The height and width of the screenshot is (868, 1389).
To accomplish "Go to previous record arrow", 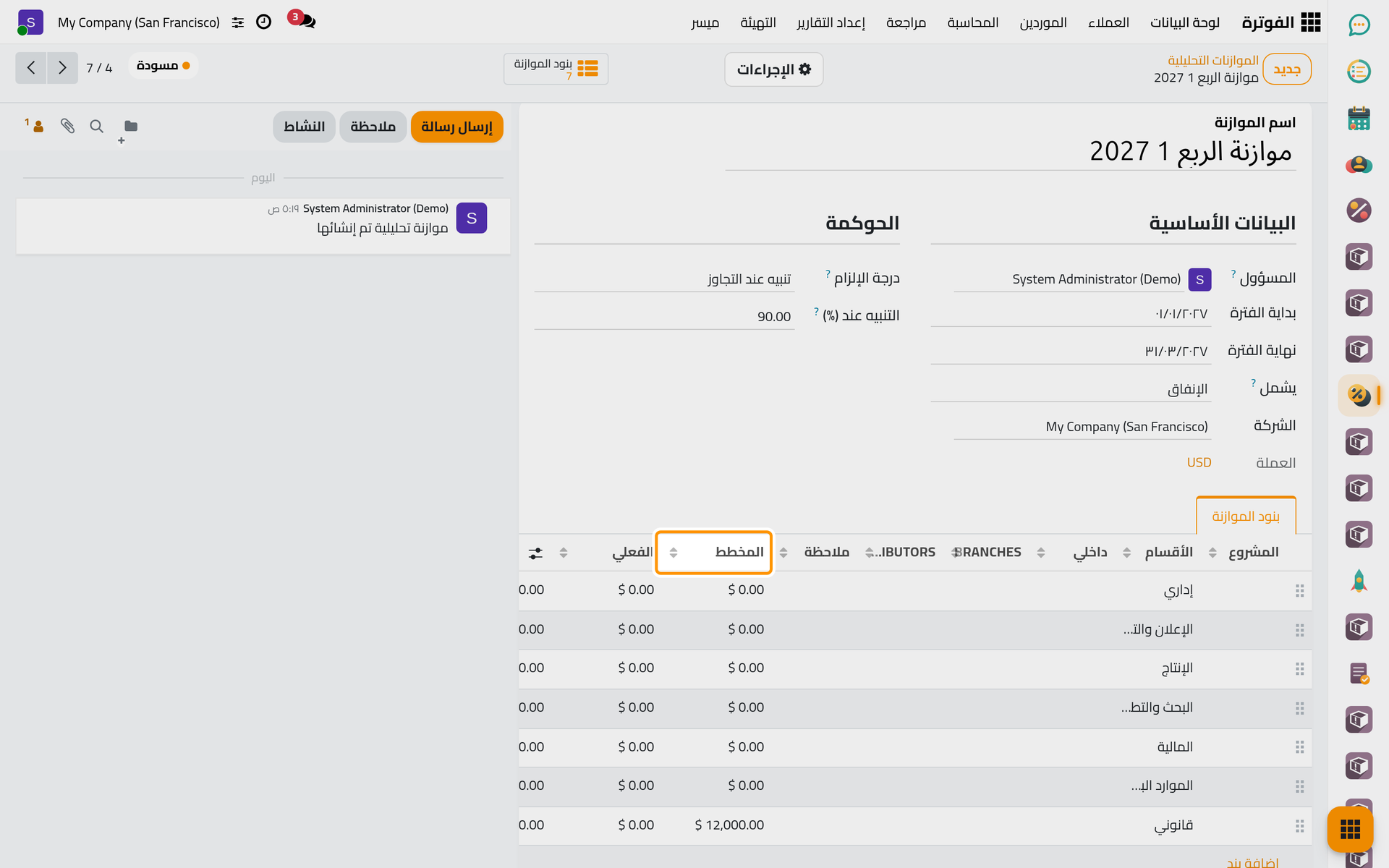I will [31, 68].
